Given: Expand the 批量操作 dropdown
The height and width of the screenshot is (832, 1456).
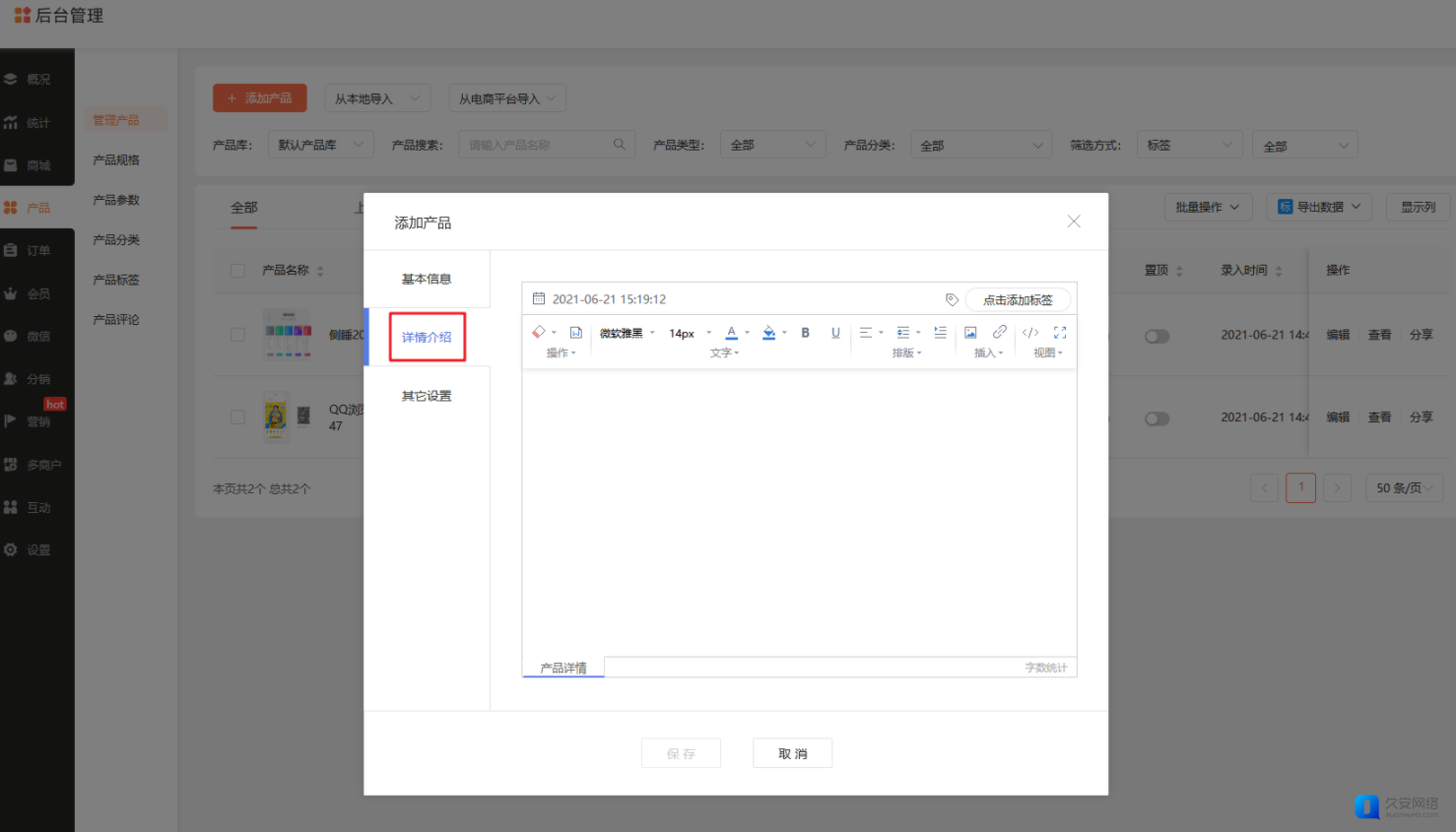Looking at the screenshot, I should 1208,207.
